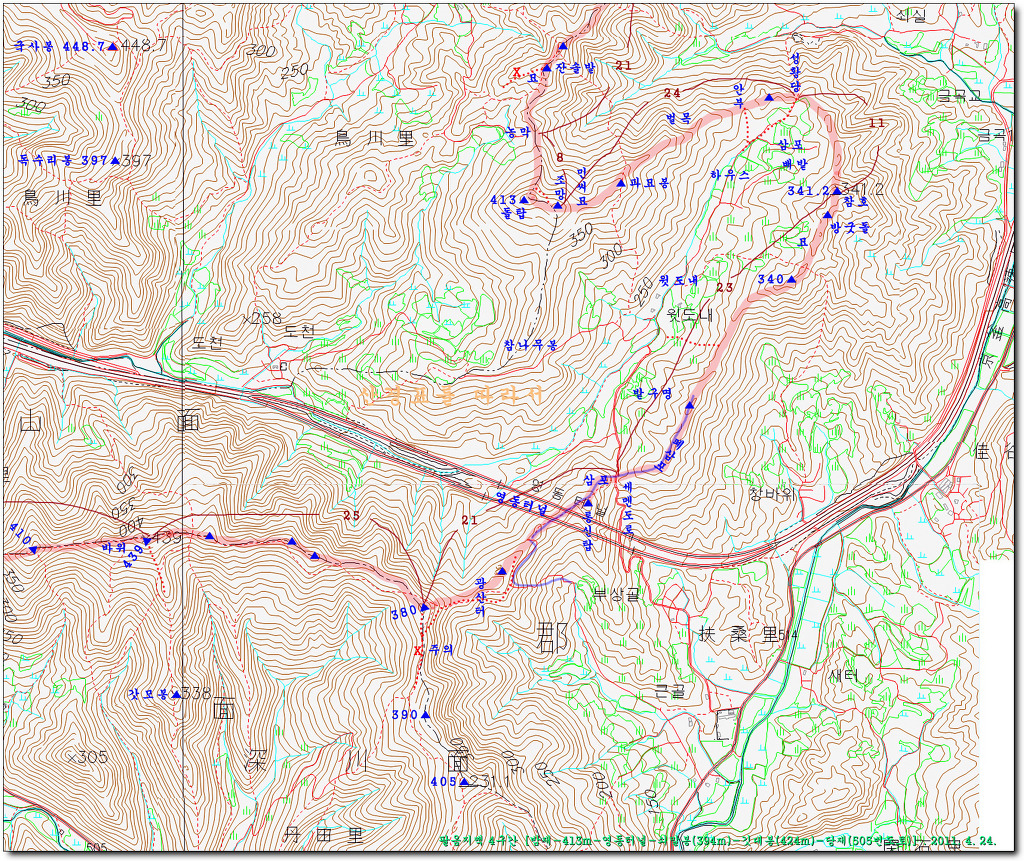This screenshot has height=861, width=1024.
Task: Select the triangle marker labeled 340
Action: 791,280
